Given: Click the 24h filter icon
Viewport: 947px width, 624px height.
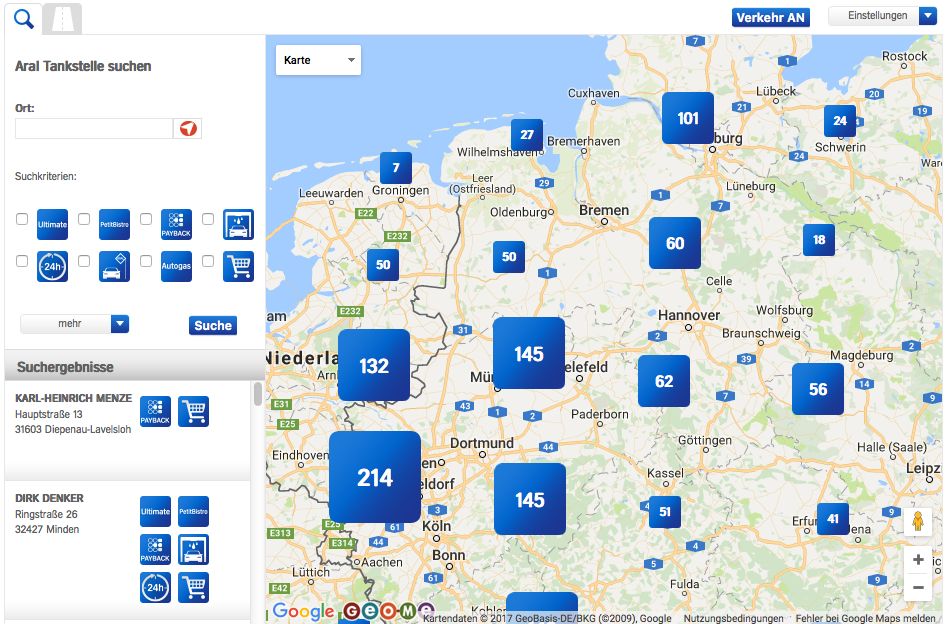Looking at the screenshot, I should [53, 266].
